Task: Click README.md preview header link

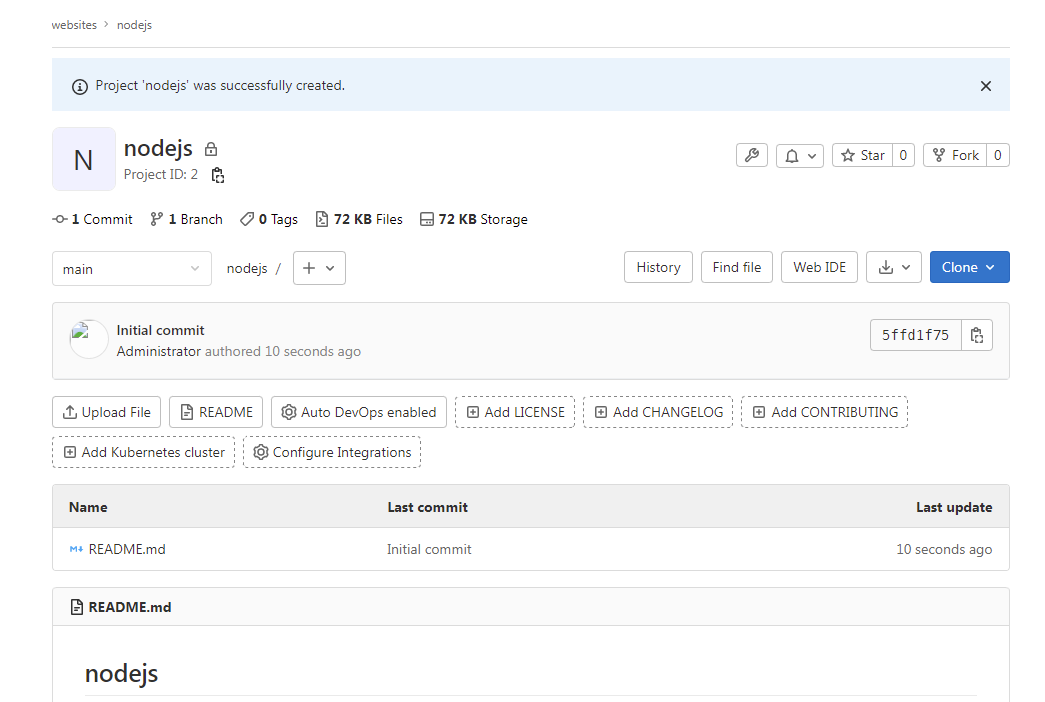Action: (130, 607)
